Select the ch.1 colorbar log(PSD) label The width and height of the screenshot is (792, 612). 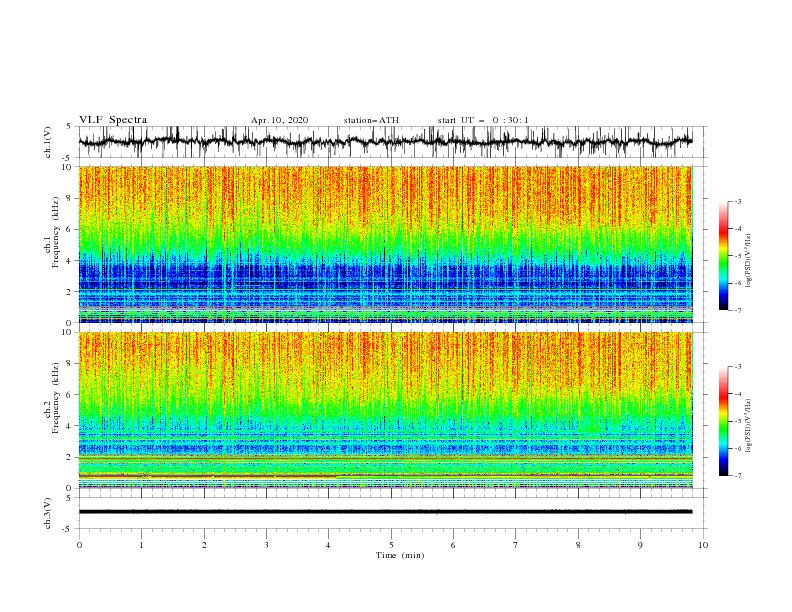click(x=748, y=261)
